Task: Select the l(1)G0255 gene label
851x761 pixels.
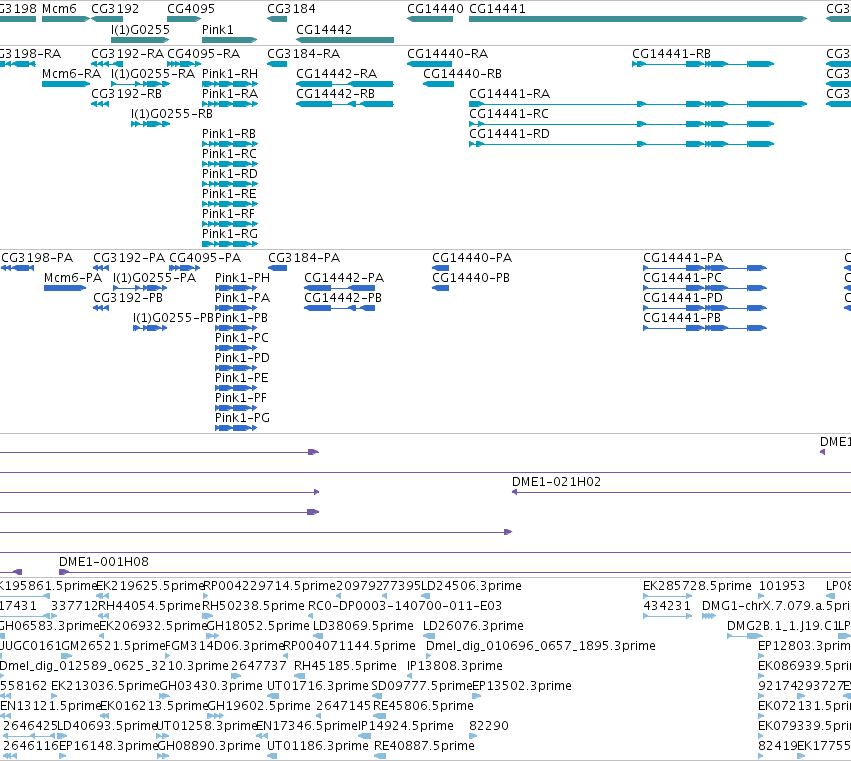Action: pyautogui.click(x=140, y=29)
